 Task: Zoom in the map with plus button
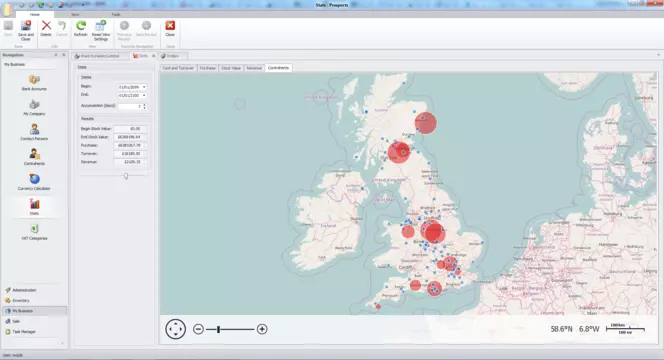coord(262,329)
